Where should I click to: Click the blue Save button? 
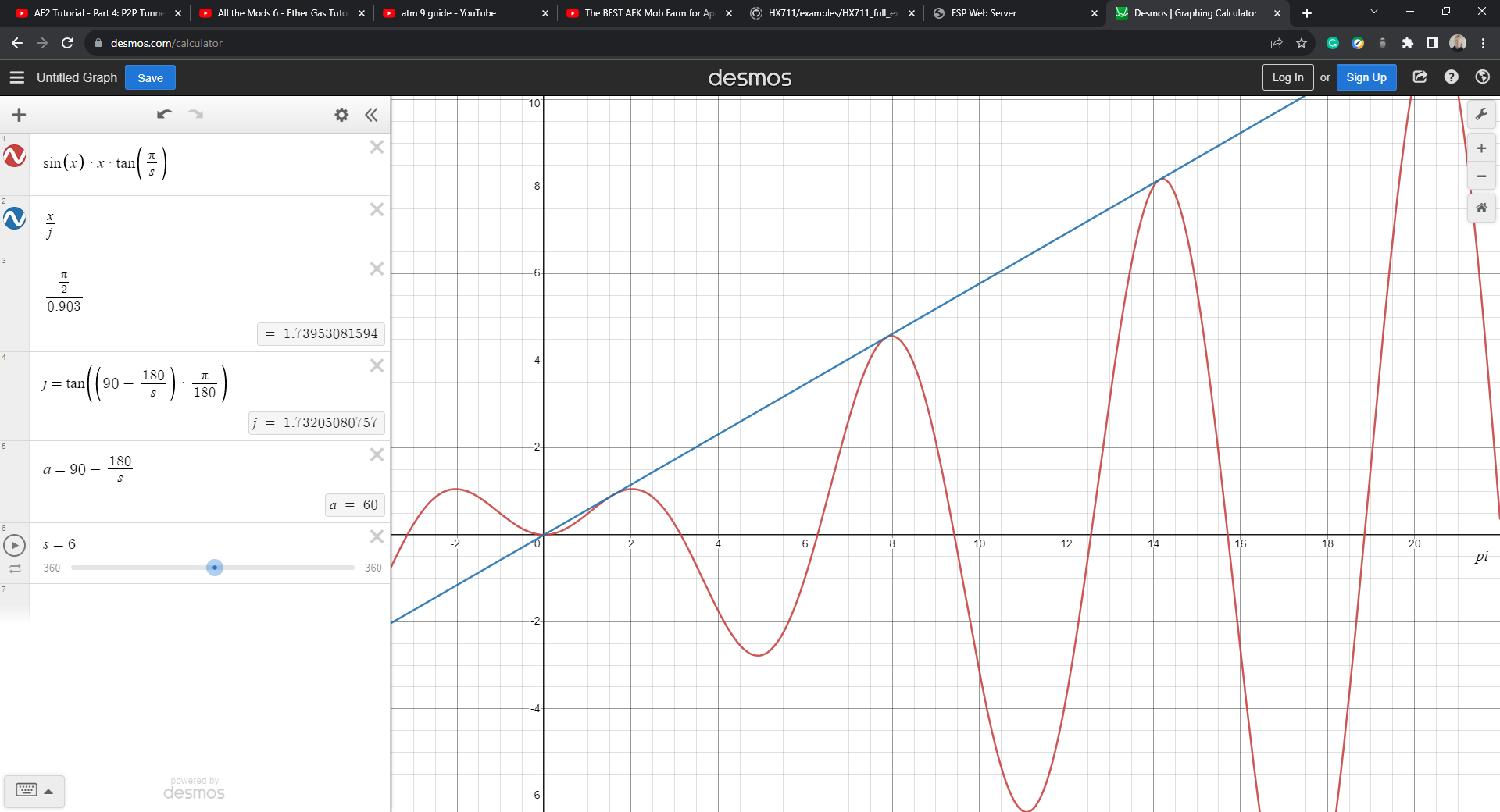[150, 77]
